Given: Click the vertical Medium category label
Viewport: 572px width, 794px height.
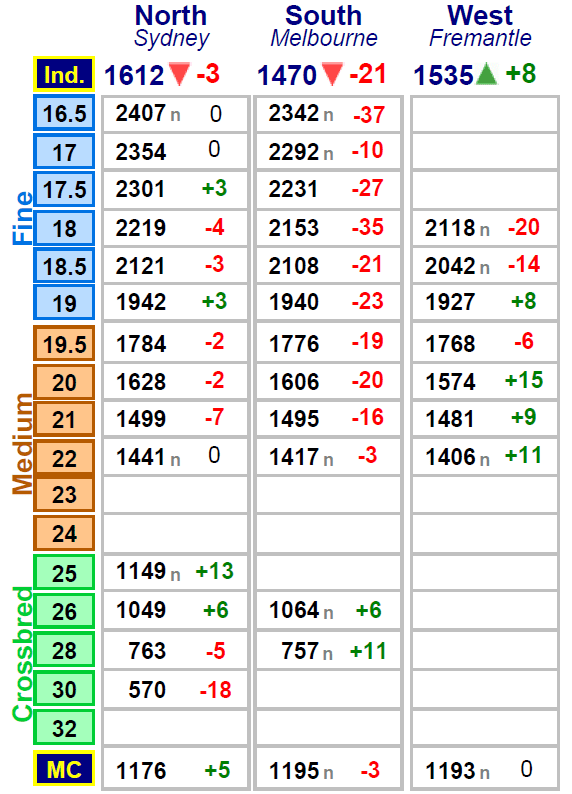Looking at the screenshot, I should 22,444.
